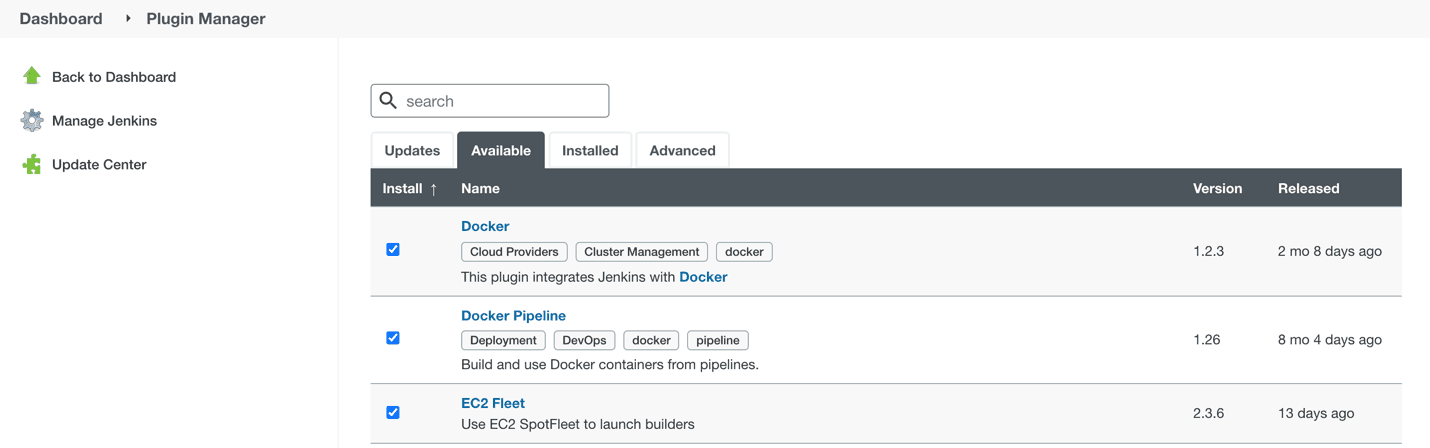This screenshot has height=448, width=1430.
Task: Click the magnifying glass search icon
Action: [389, 101]
